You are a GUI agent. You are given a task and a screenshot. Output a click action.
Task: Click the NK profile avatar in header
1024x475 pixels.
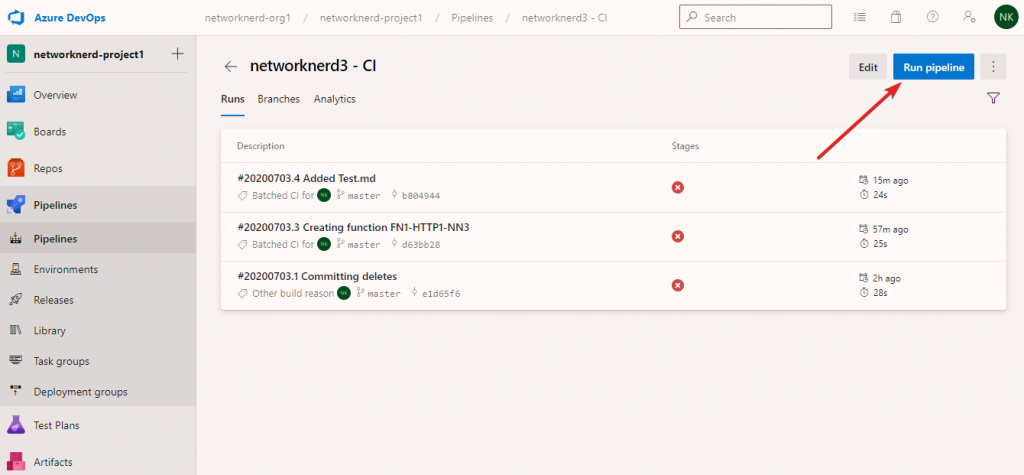[1006, 18]
